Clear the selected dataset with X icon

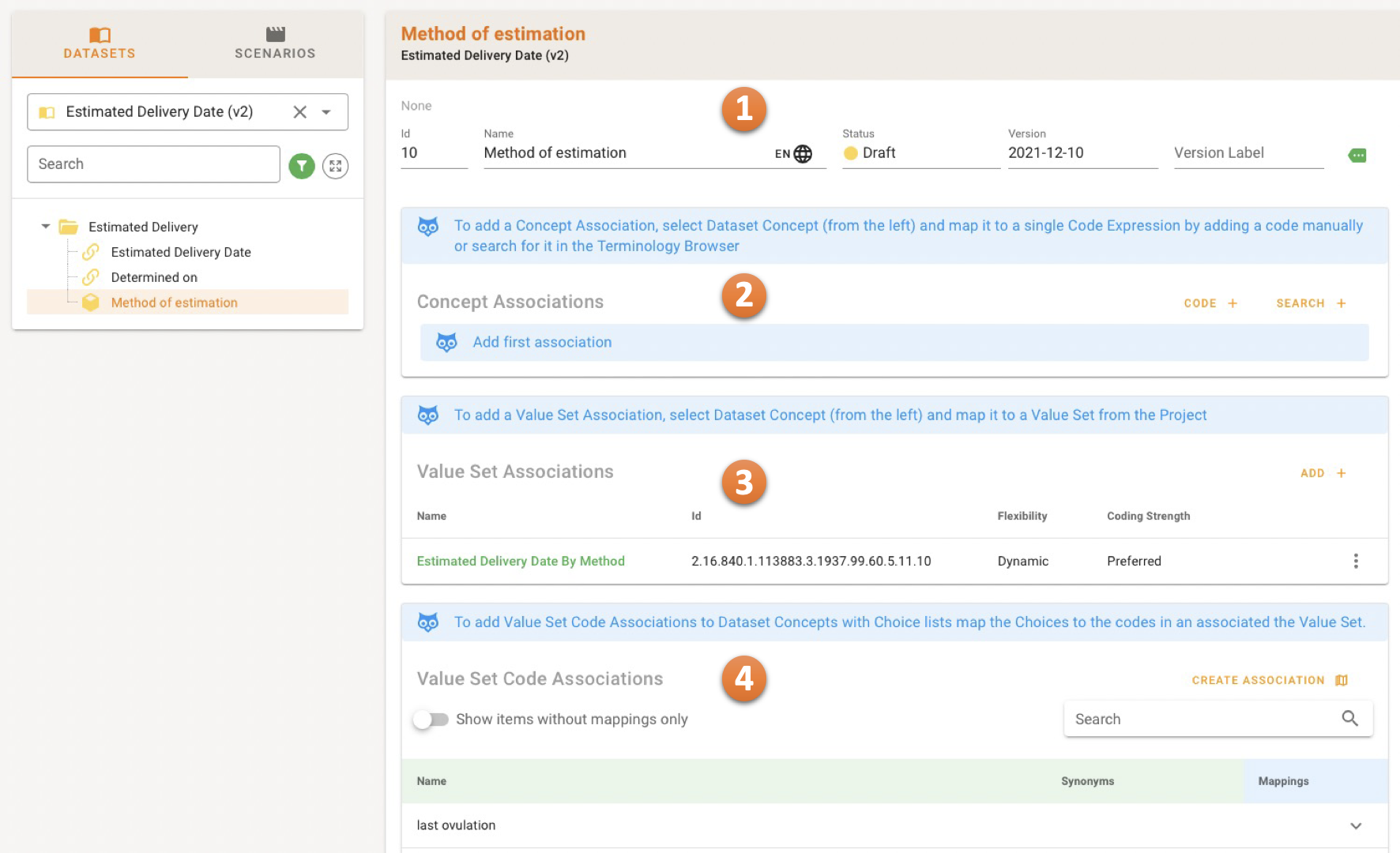coord(300,112)
